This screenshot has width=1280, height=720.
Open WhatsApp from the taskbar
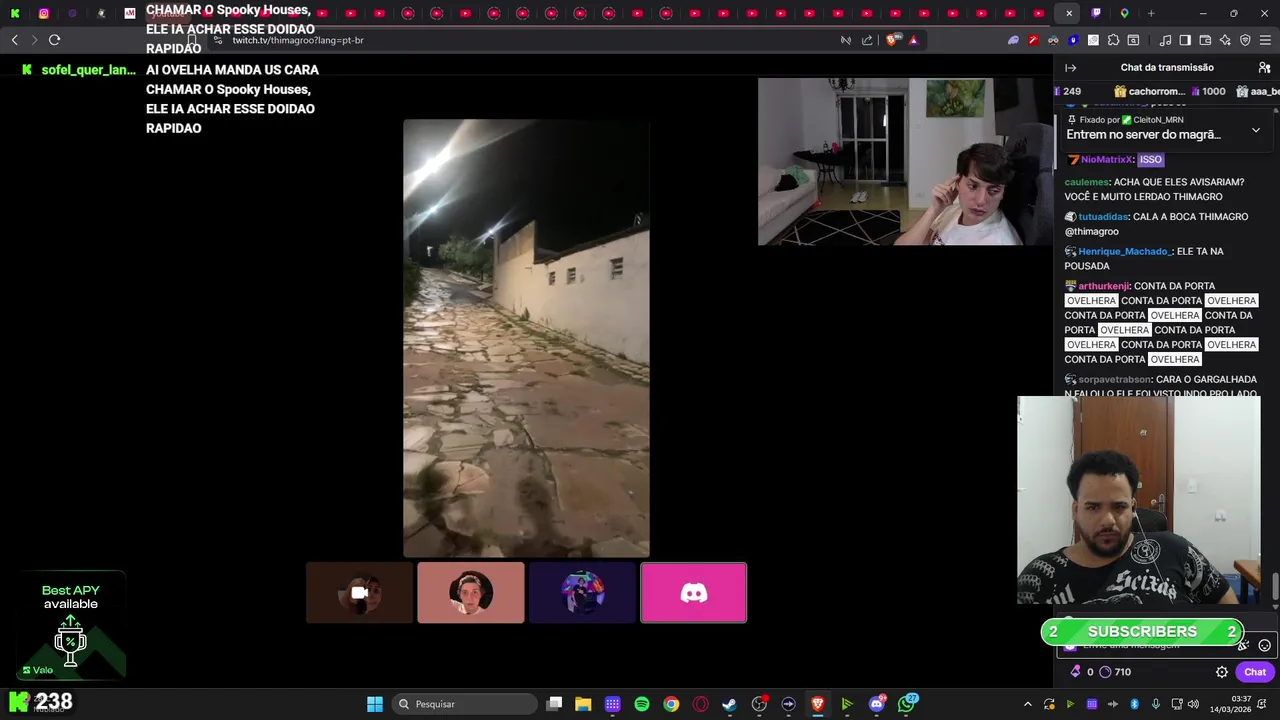[906, 704]
